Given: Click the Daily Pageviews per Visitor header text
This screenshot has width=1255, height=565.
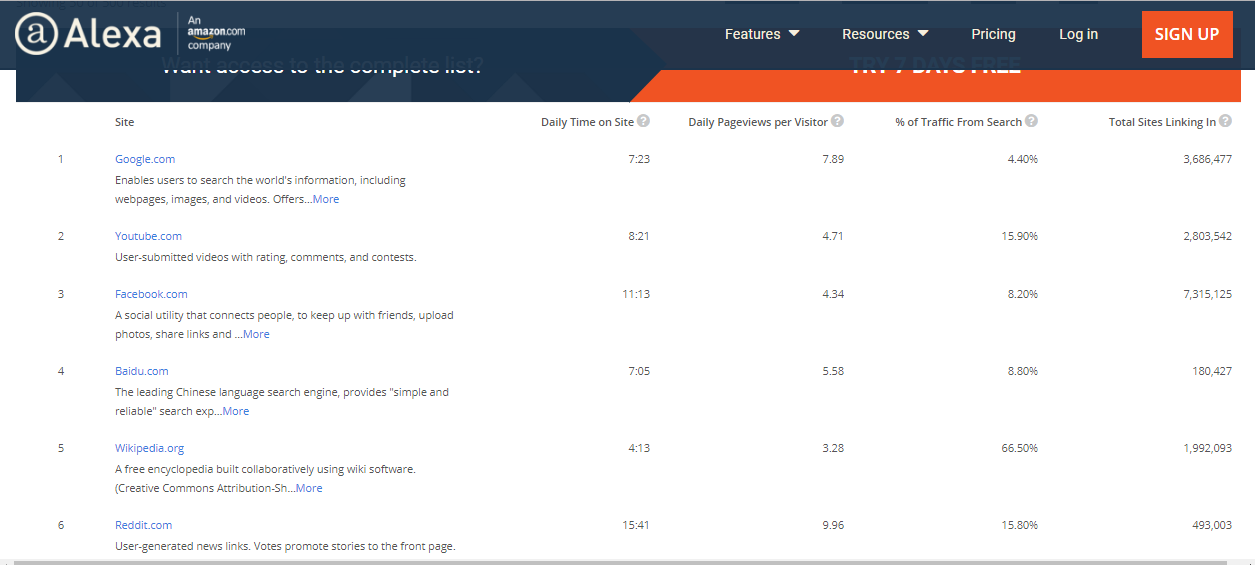Looking at the screenshot, I should (x=758, y=122).
